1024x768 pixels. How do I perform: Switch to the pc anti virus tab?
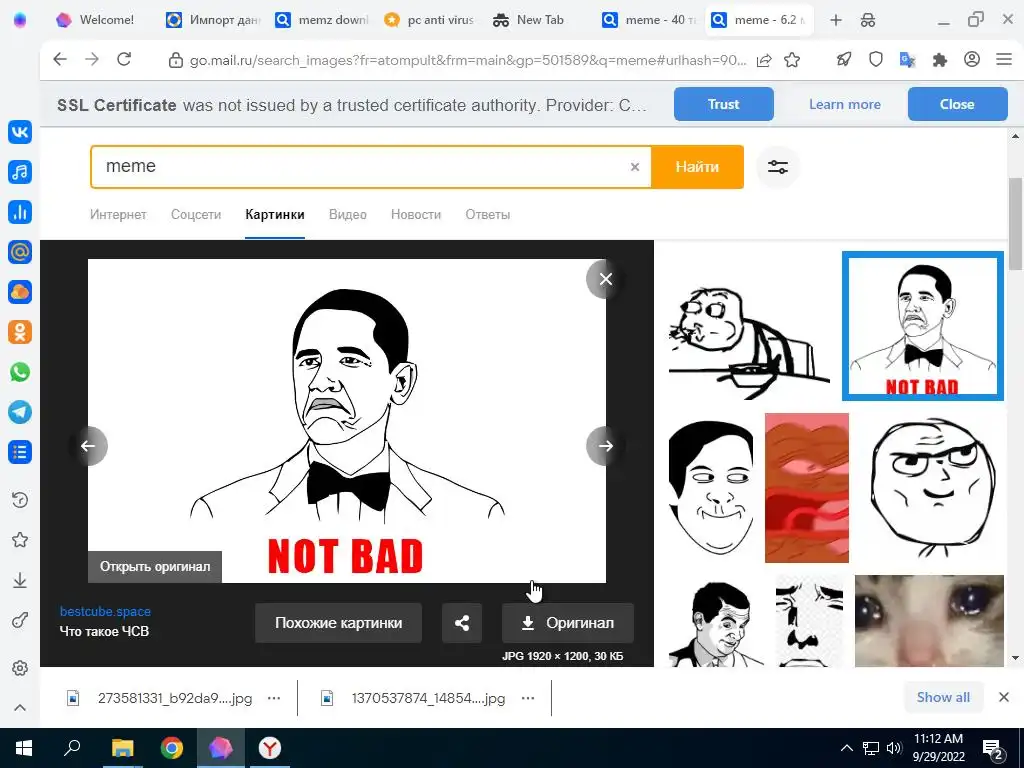tap(429, 20)
